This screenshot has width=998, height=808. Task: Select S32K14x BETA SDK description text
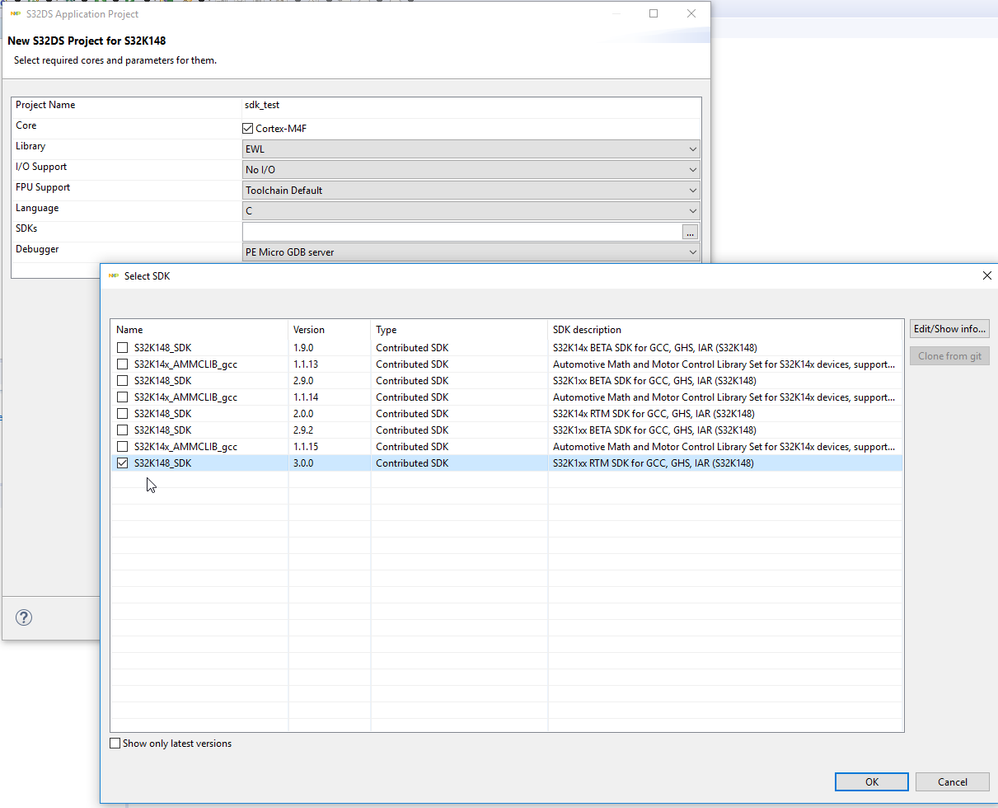[x=655, y=348]
